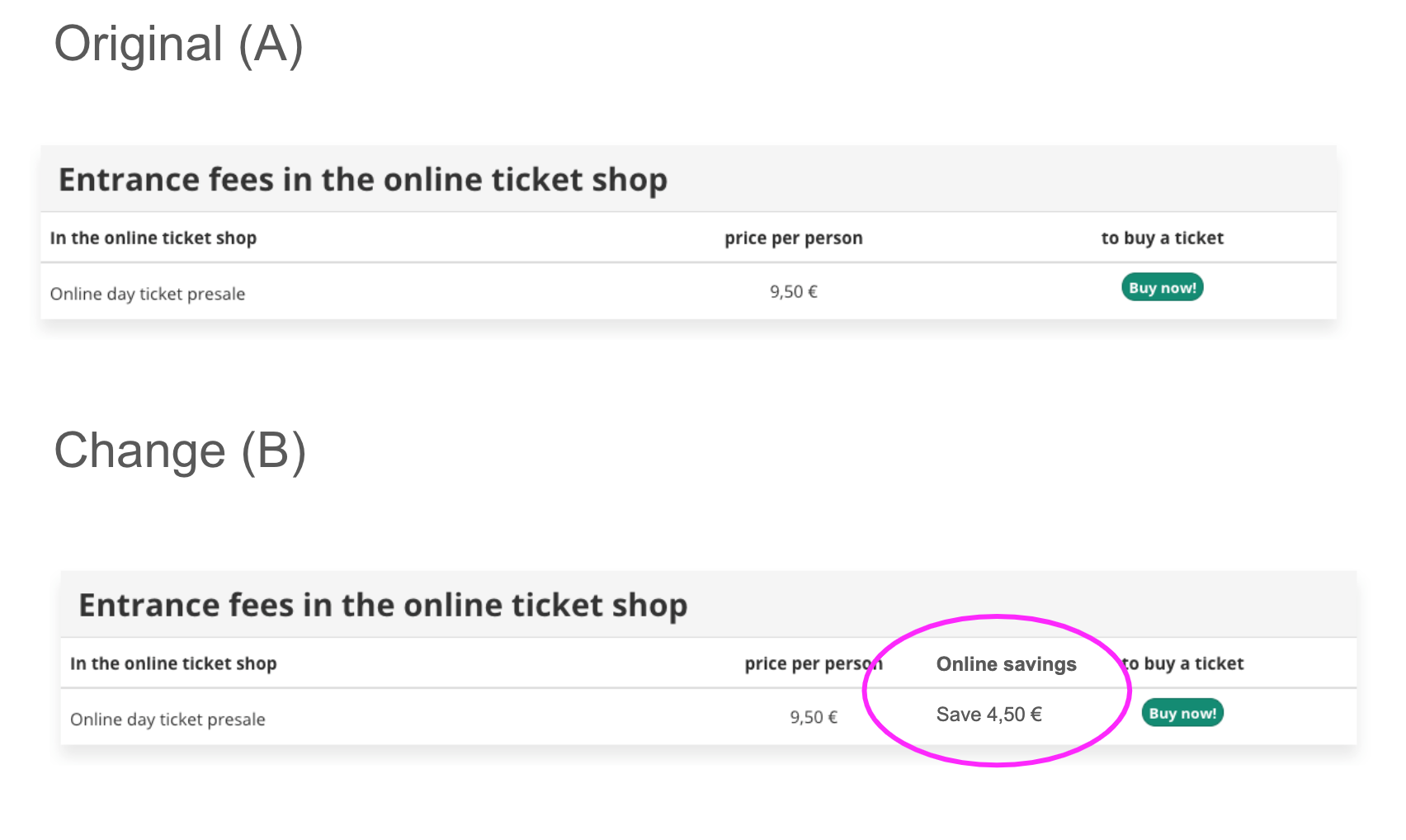Click the word 'Save' in the savings cell
The width and height of the screenshot is (1406, 840).
(958, 715)
